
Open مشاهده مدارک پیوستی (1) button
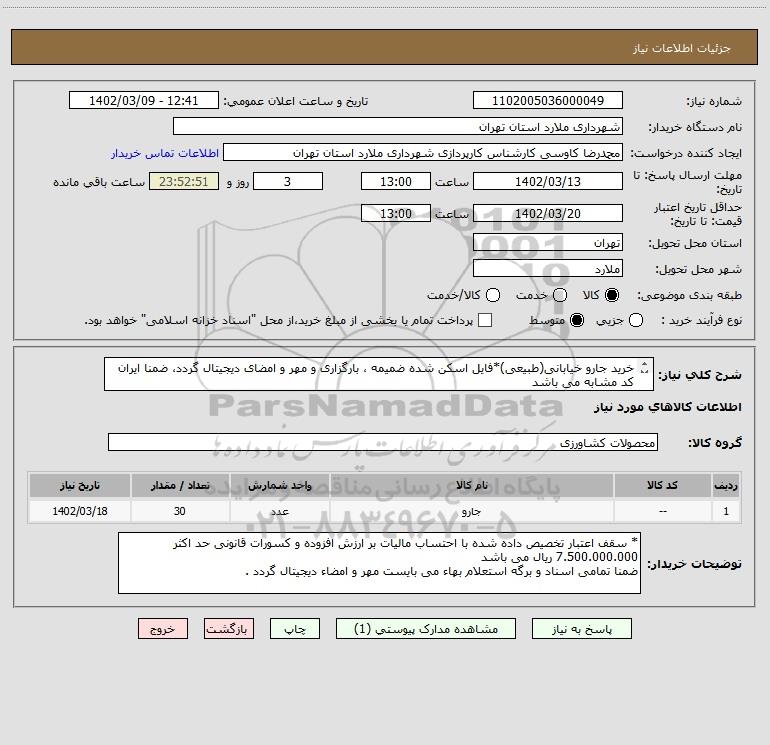point(426,629)
